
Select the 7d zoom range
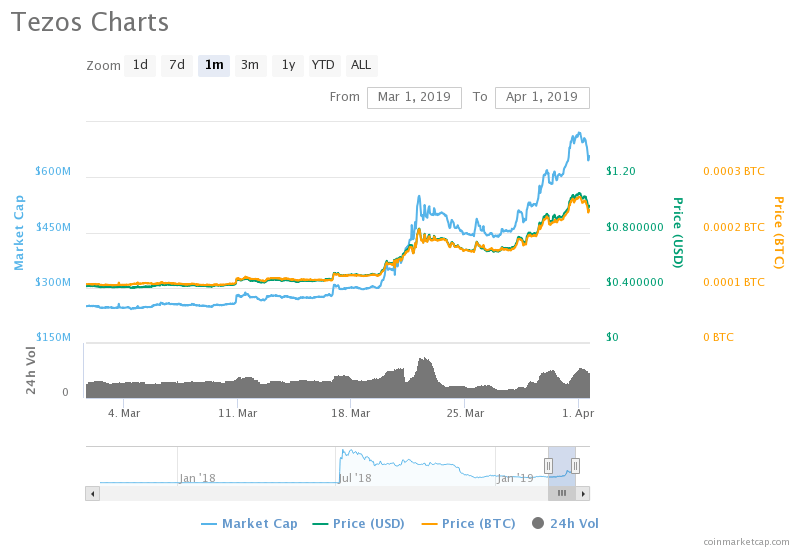click(177, 65)
